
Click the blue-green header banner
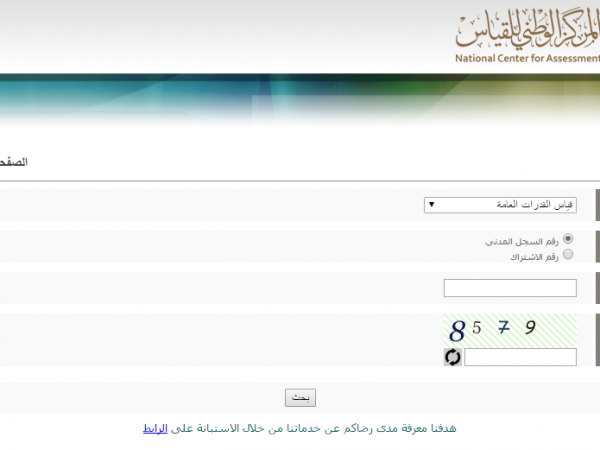(x=300, y=100)
